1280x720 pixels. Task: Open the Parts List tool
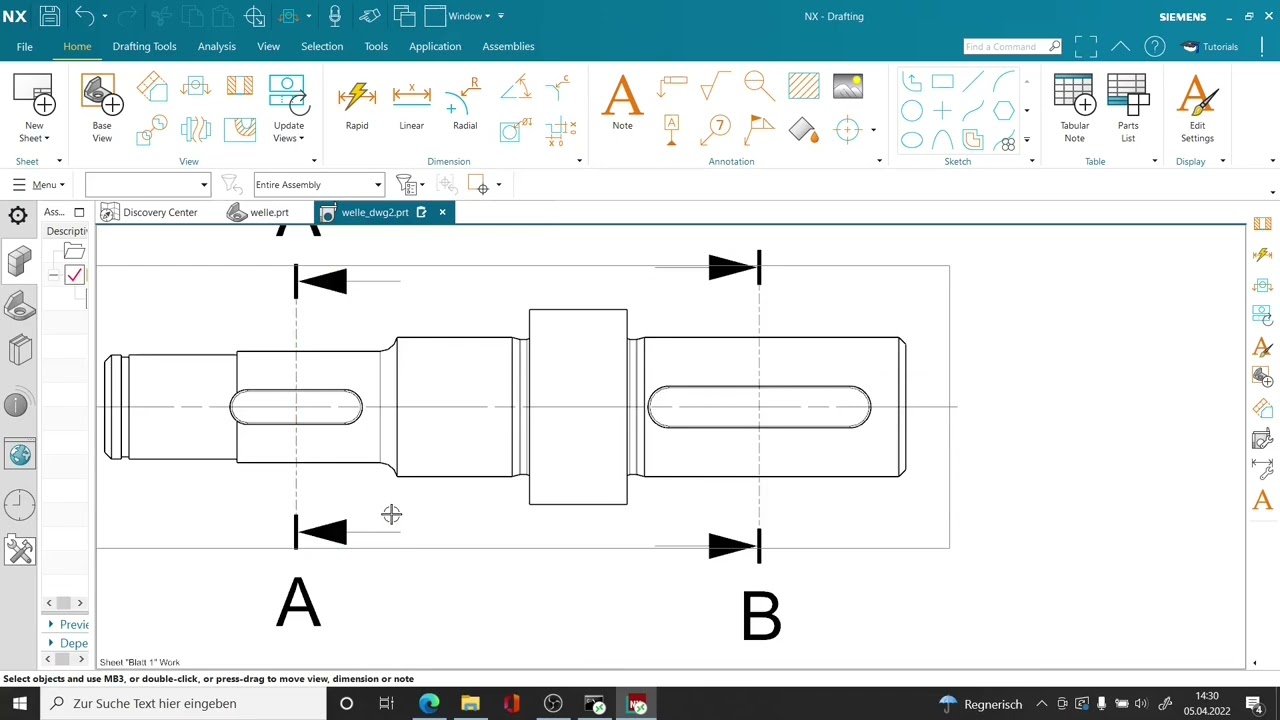pyautogui.click(x=1128, y=109)
